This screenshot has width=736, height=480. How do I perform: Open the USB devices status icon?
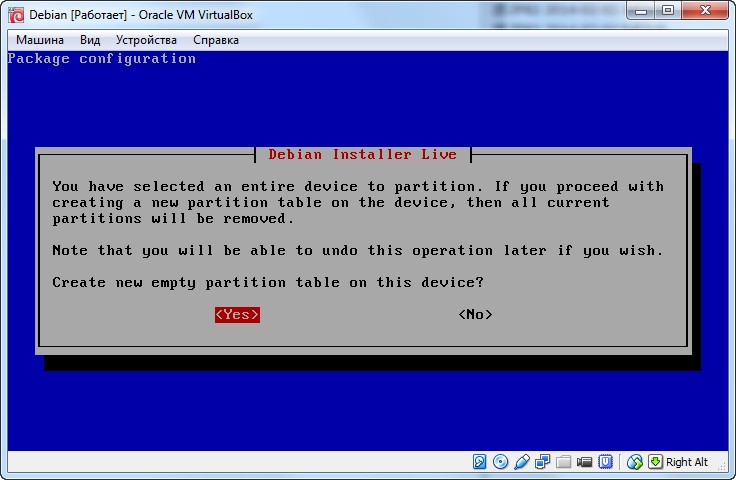[522, 462]
